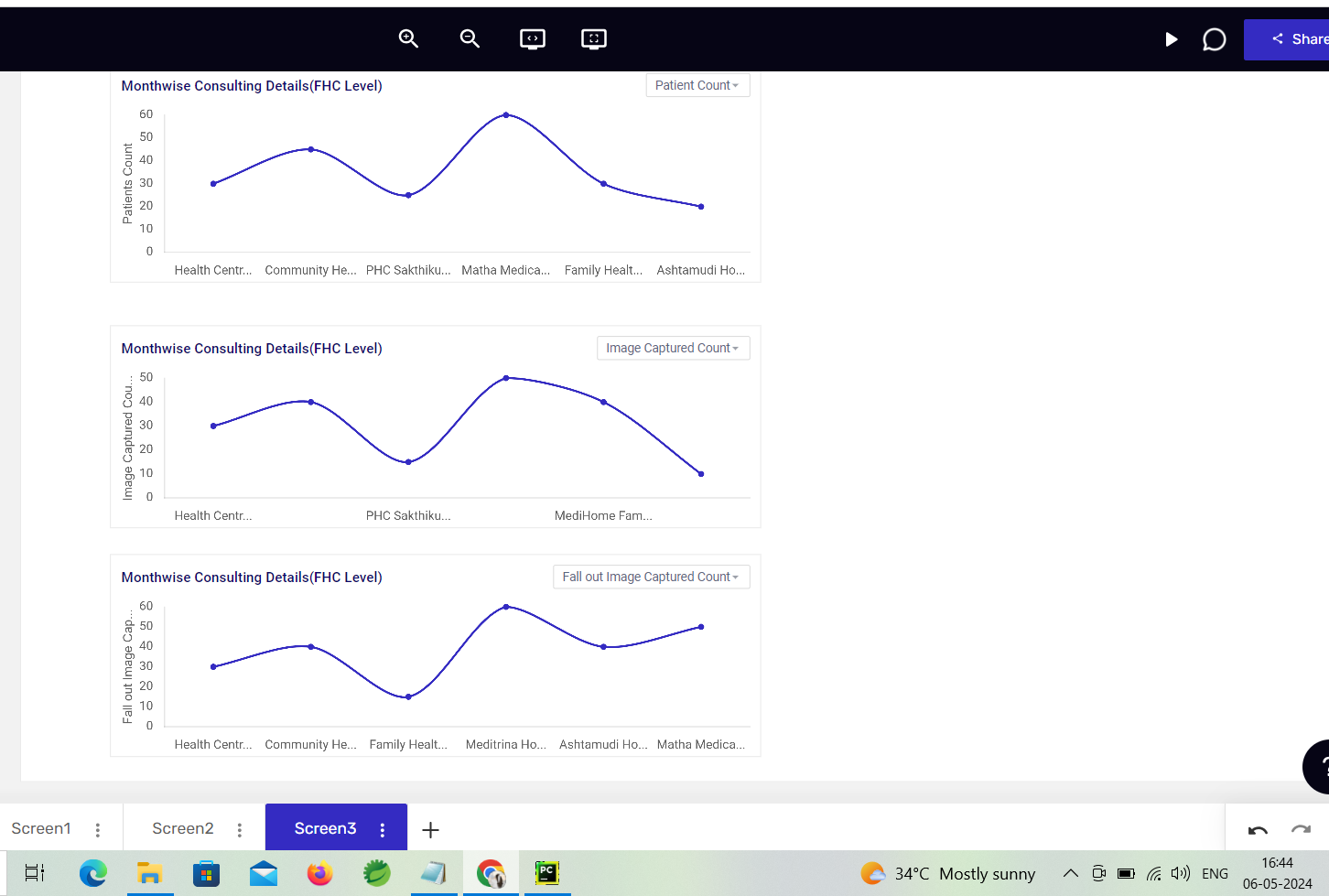Switch to the Screen1 tab
This screenshot has width=1329, height=896.
pyautogui.click(x=41, y=828)
